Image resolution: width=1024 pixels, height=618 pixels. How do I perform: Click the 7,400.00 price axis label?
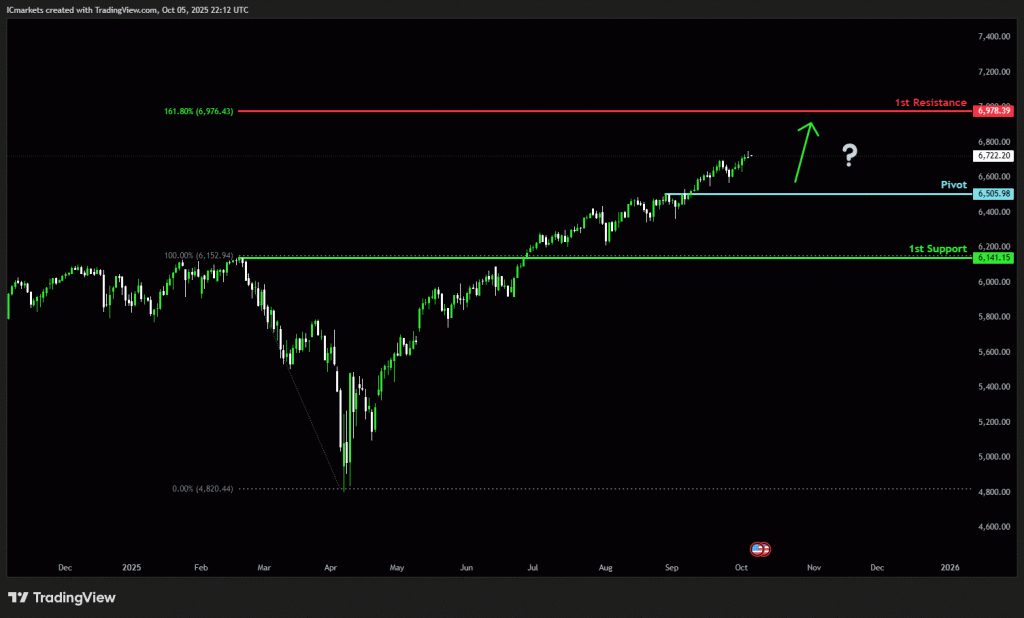(x=994, y=37)
